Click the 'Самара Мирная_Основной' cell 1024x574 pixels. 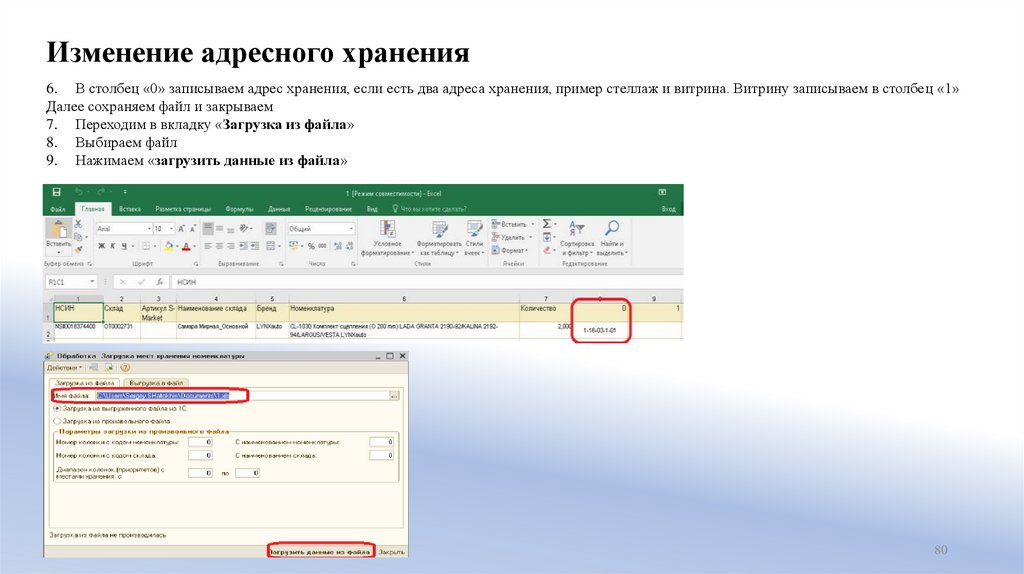(215, 330)
